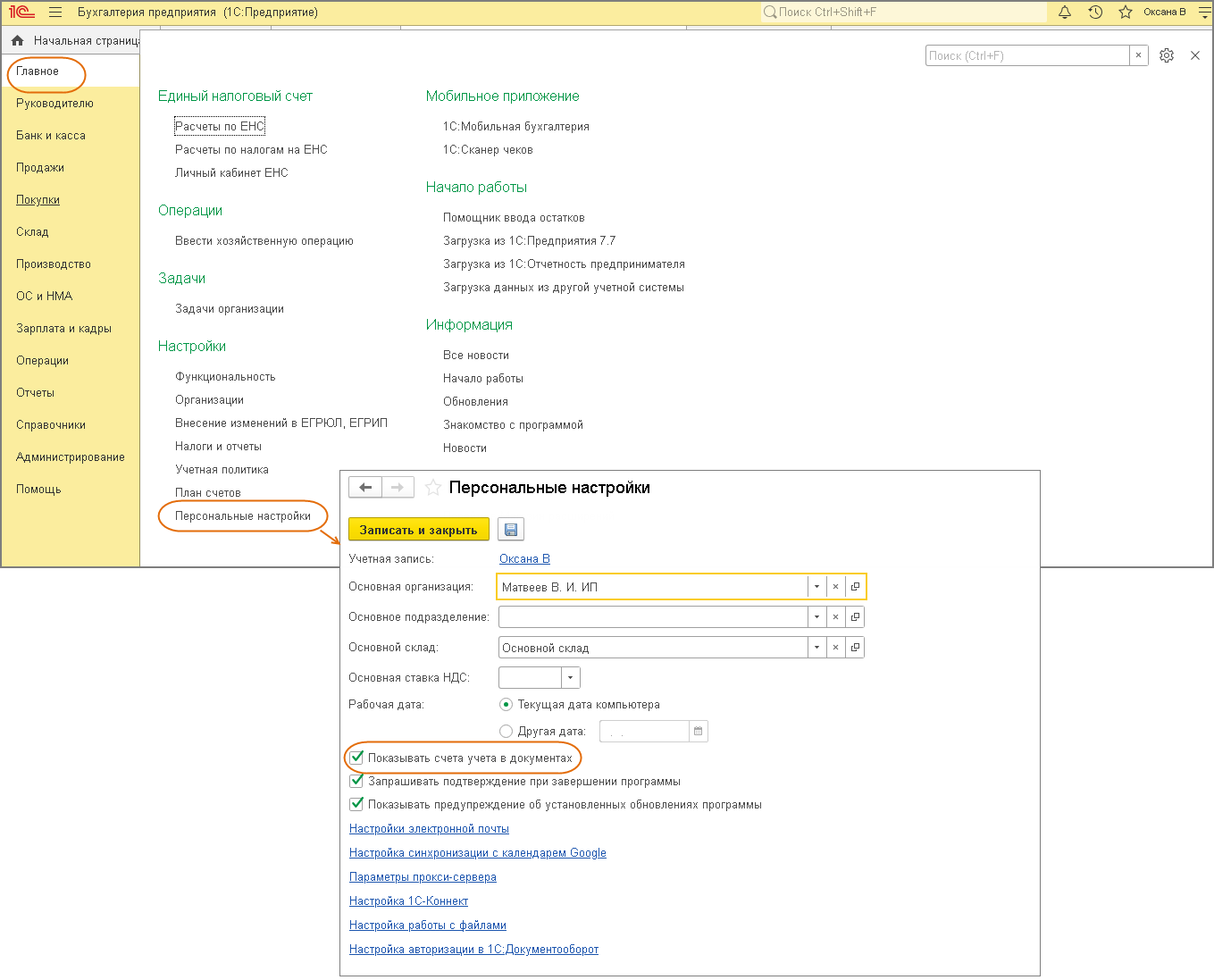Toggle Запрашивать подтверждение при завершении программы
Screen dimensions: 1214x980
tap(357, 781)
